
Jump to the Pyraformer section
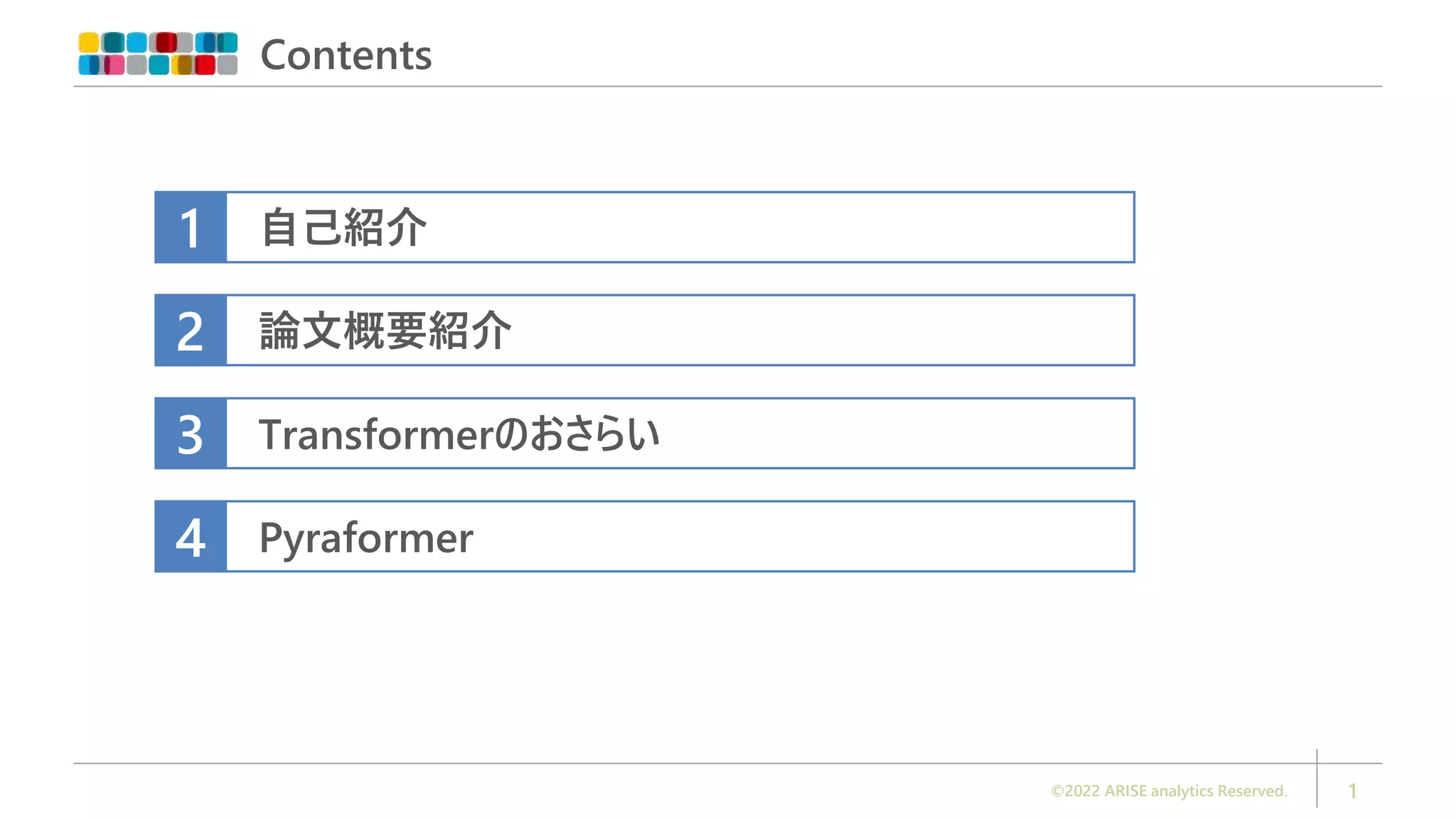coord(366,537)
